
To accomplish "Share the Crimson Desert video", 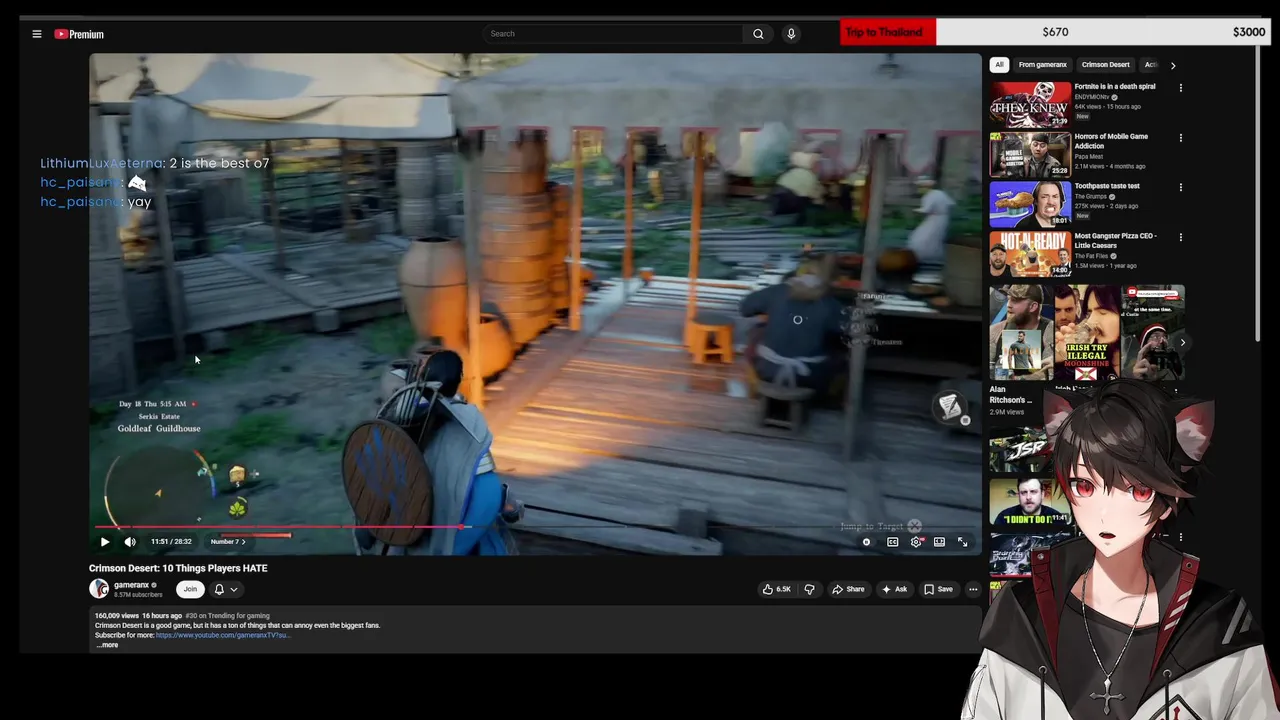I will 848,589.
